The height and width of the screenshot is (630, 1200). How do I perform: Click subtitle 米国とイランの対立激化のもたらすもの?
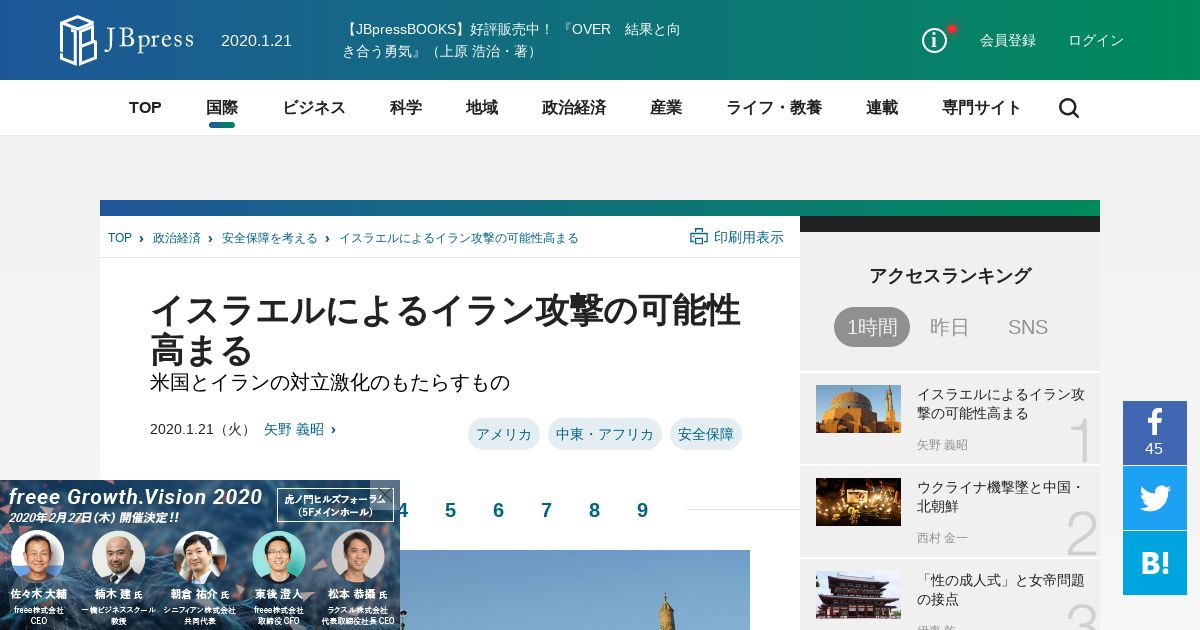(x=330, y=383)
